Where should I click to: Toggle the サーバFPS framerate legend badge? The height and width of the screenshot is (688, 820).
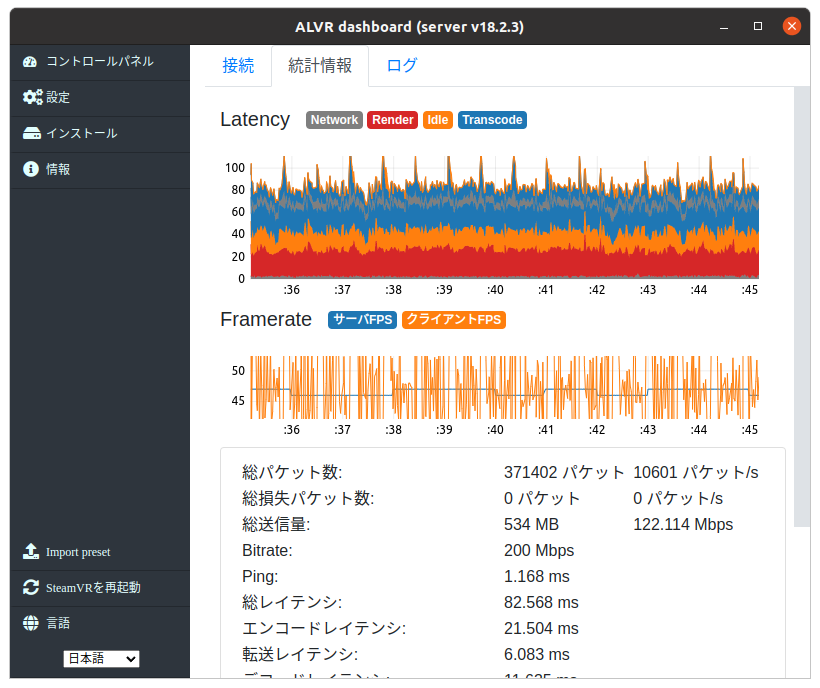pyautogui.click(x=360, y=320)
